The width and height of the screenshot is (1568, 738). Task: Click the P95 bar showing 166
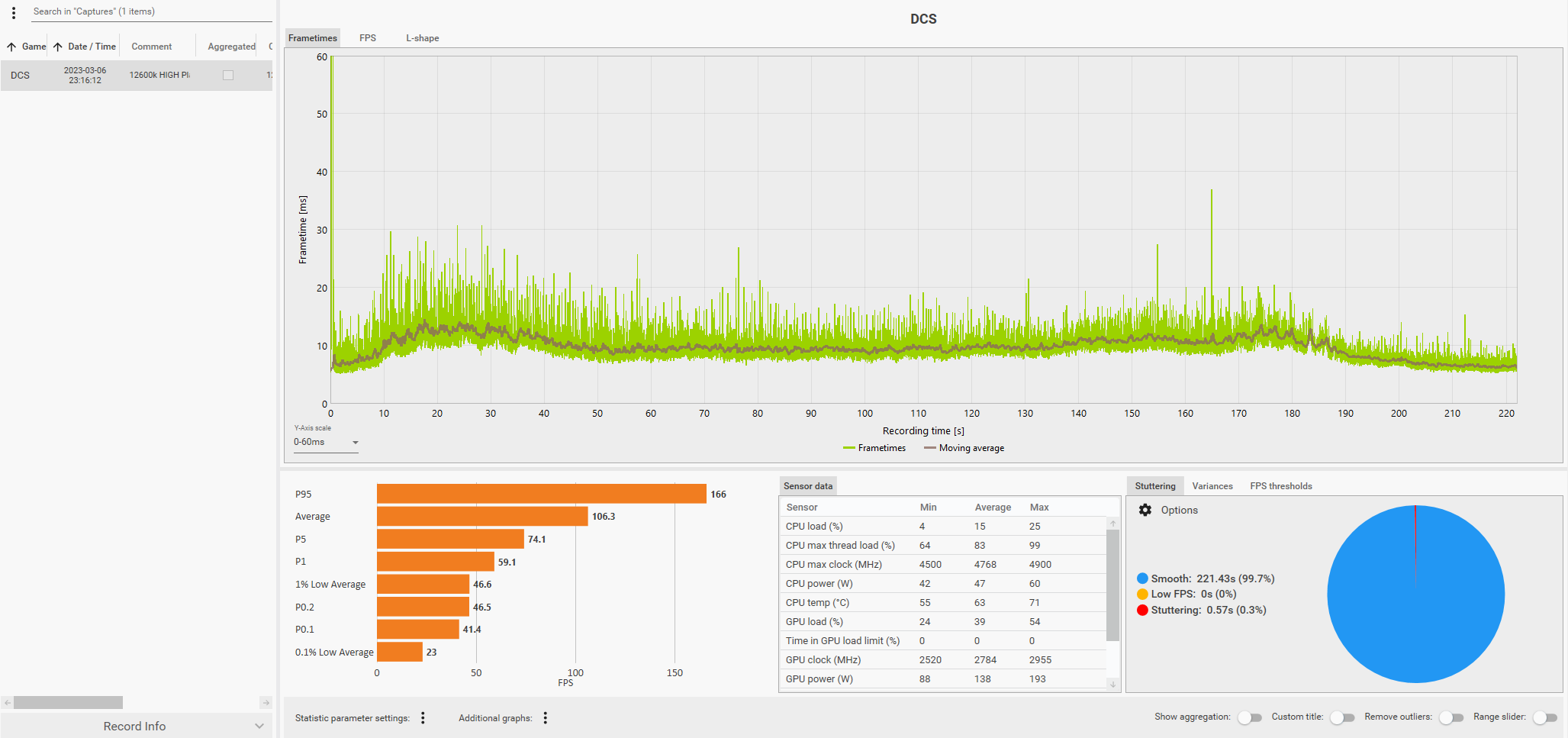pos(542,494)
